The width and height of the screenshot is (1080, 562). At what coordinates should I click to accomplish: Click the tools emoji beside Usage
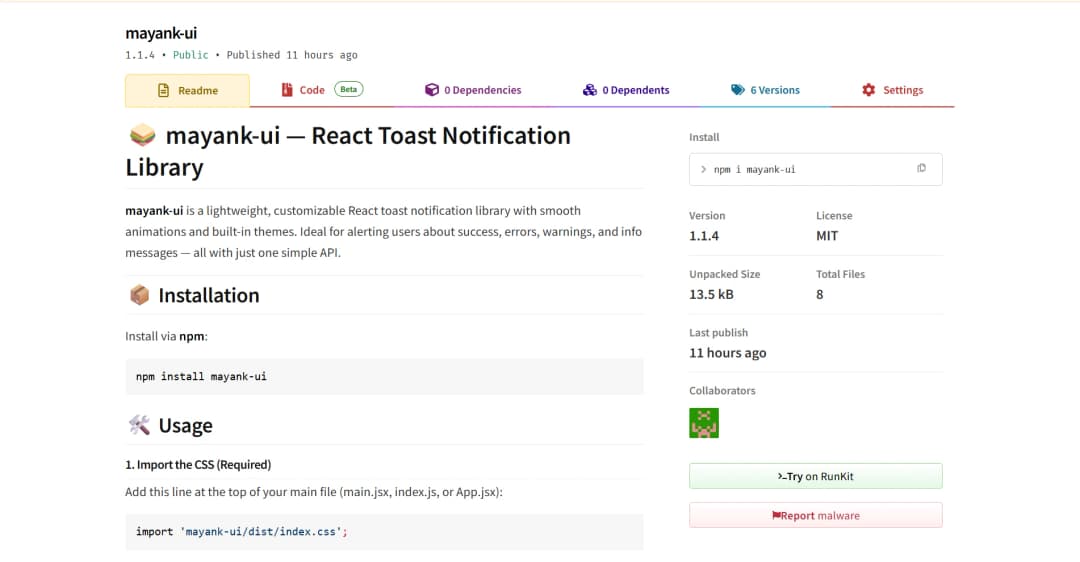pyautogui.click(x=139, y=425)
